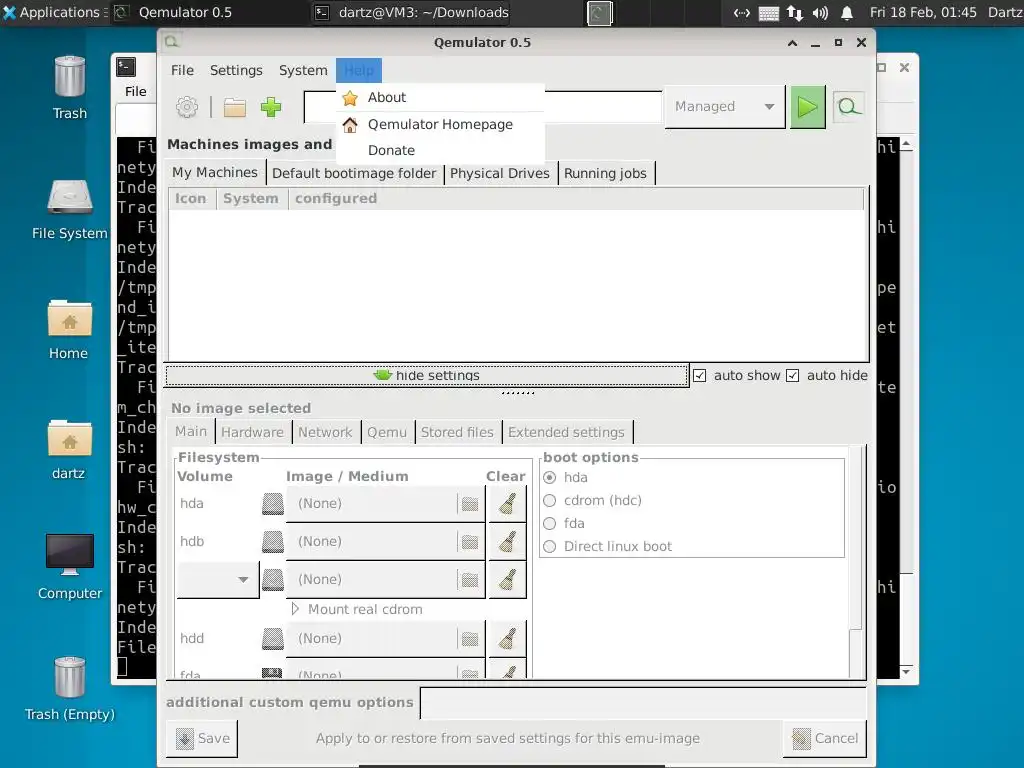Screen dimensions: 1024x768
Task: Click the notification bell in top panel
Action: pyautogui.click(x=847, y=12)
